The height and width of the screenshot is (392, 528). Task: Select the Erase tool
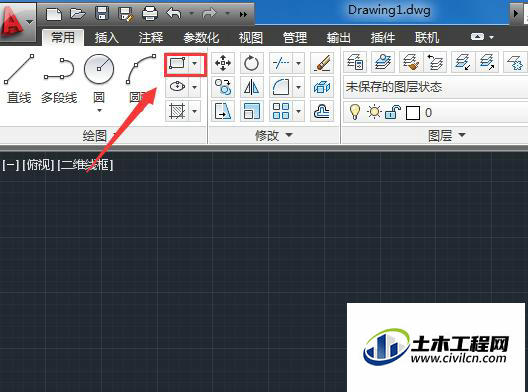tap(322, 63)
